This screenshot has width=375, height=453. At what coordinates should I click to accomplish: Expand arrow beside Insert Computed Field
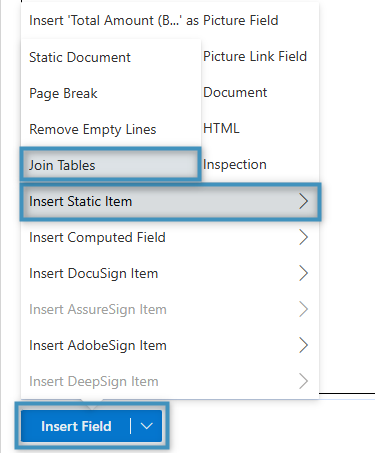303,237
